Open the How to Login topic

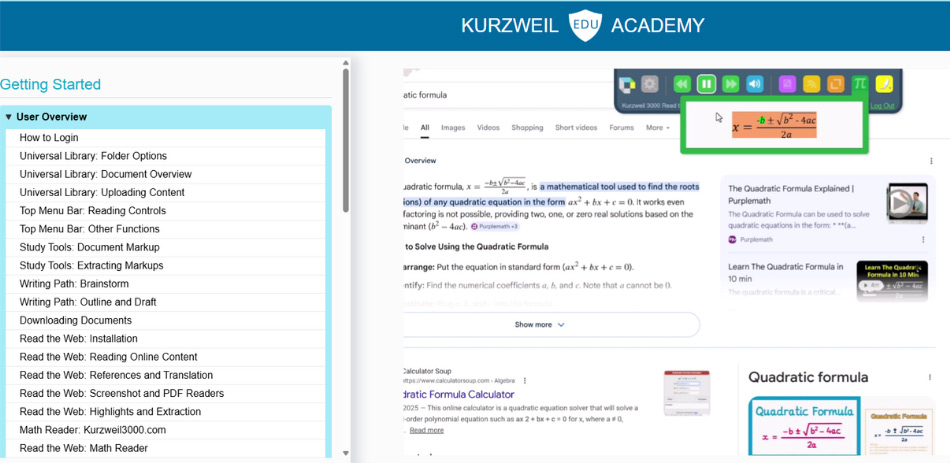tap(165, 138)
